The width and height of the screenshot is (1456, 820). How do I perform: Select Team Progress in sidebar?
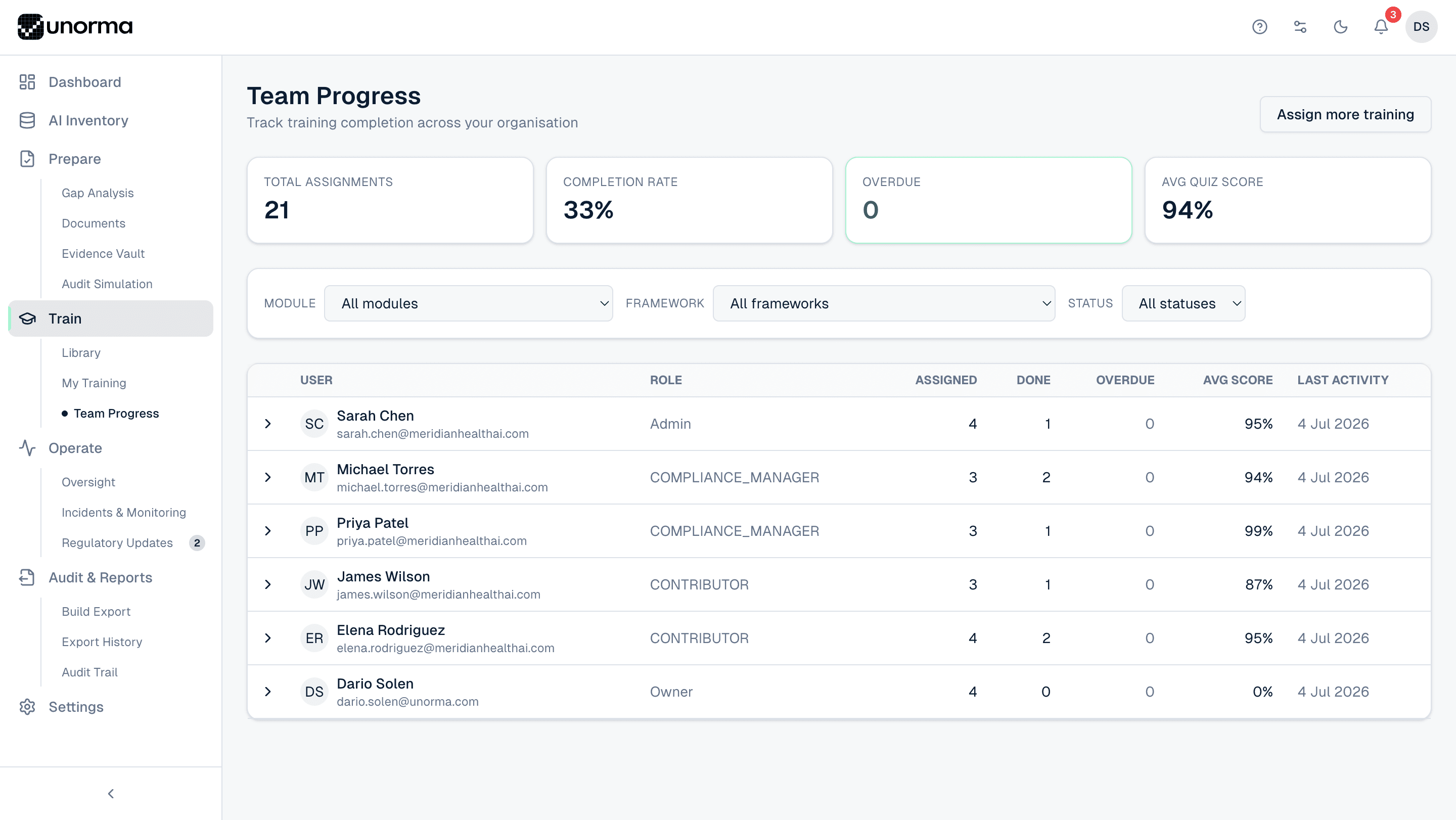[116, 414]
